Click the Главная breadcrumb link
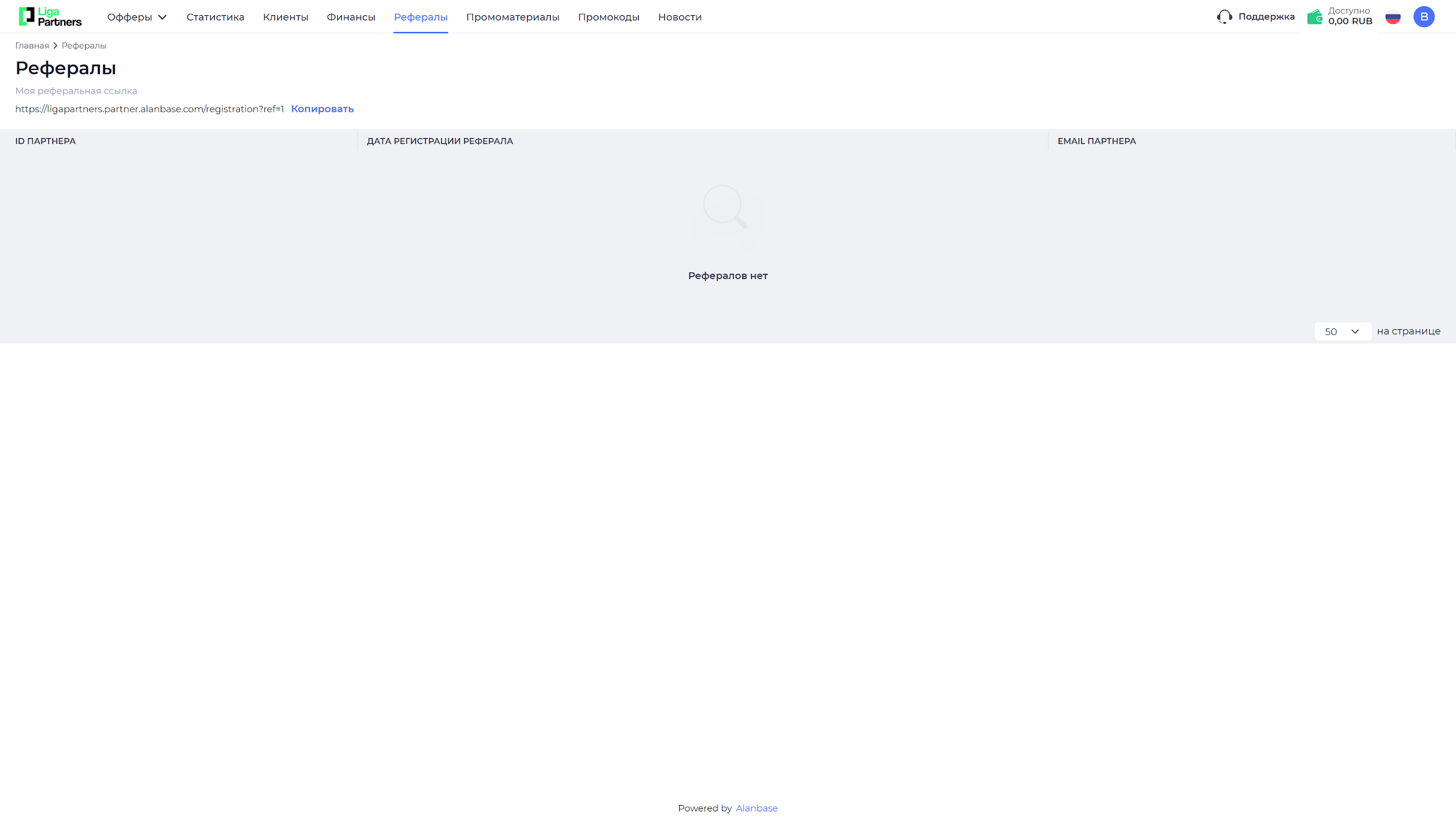This screenshot has height=819, width=1456. coord(32,45)
